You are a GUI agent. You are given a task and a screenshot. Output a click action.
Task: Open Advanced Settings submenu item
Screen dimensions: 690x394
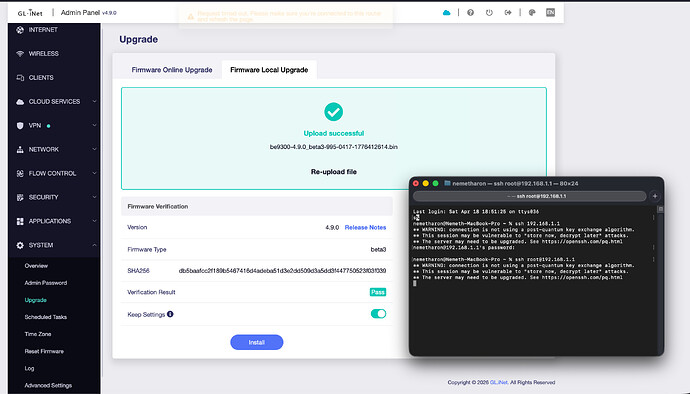pos(48,386)
